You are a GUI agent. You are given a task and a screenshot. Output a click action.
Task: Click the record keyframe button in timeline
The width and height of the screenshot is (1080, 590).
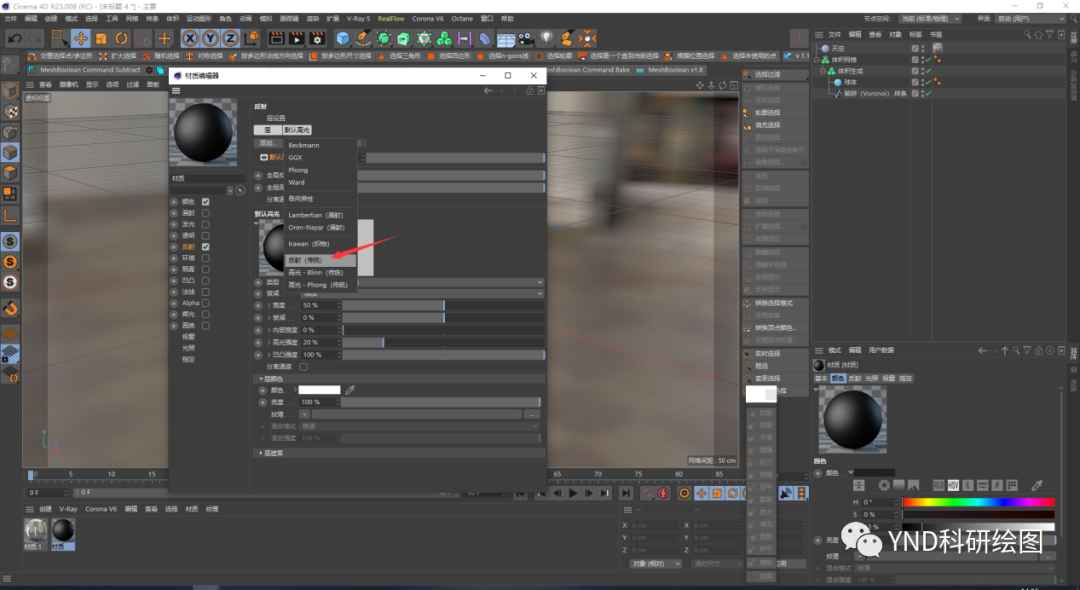pyautogui.click(x=663, y=493)
